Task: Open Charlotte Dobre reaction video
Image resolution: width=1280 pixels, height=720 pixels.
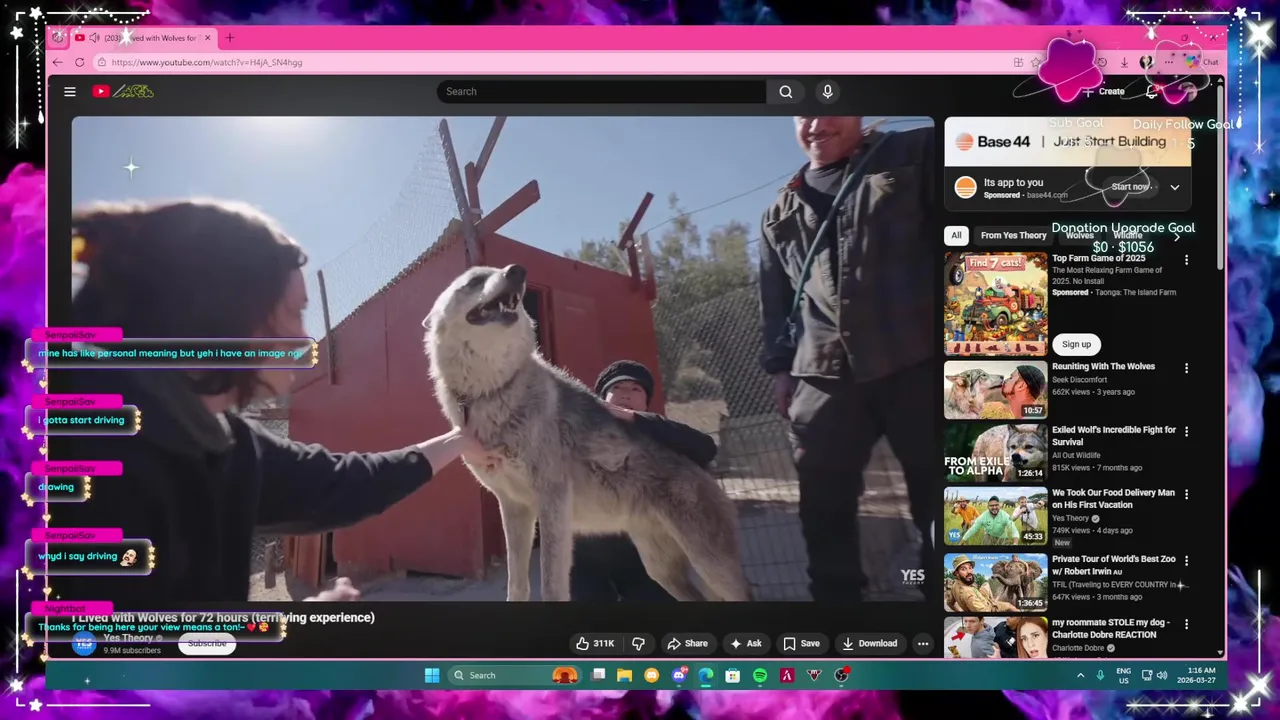Action: [x=996, y=638]
